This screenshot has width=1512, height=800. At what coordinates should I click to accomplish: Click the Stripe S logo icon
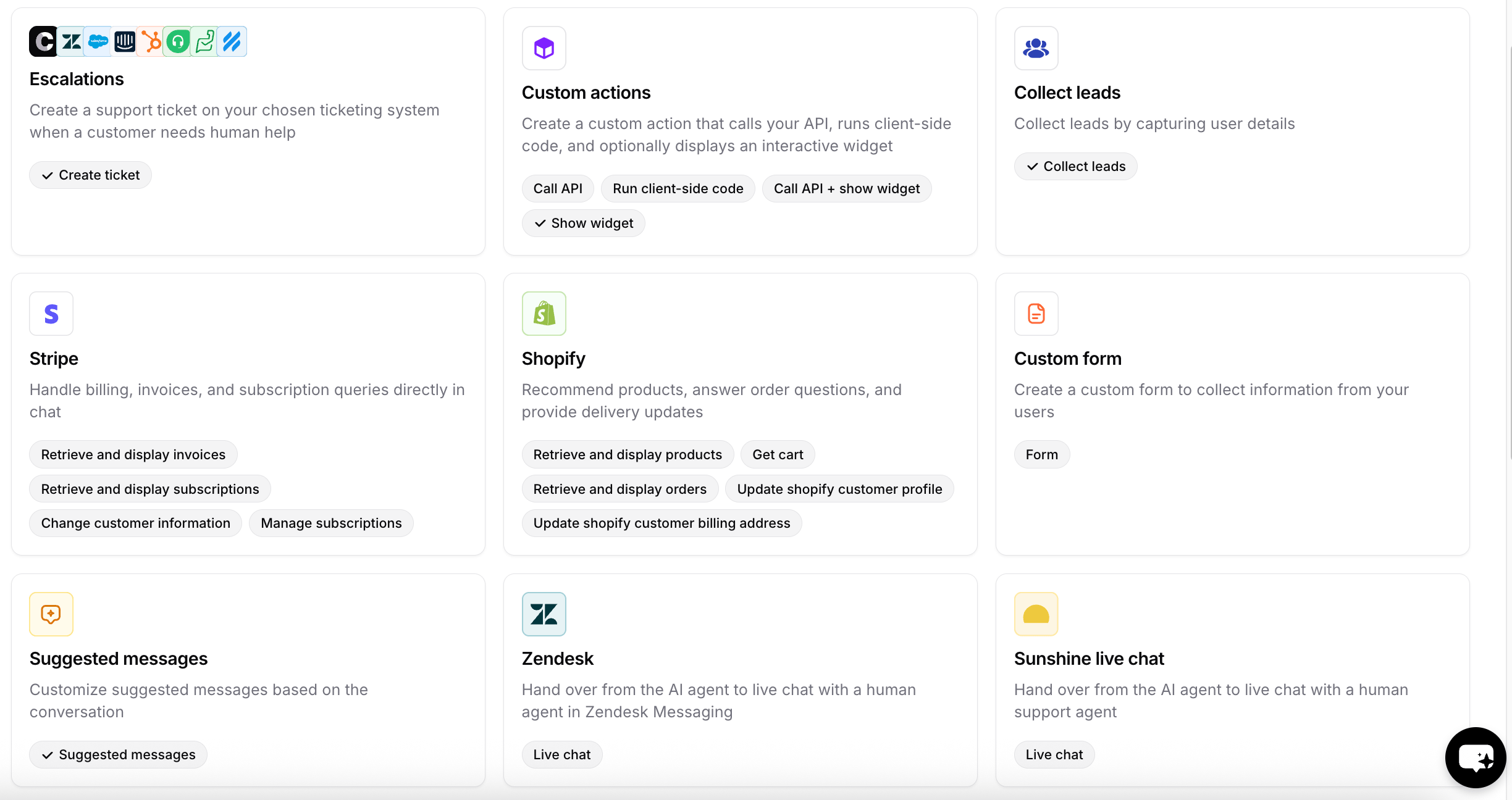click(51, 314)
